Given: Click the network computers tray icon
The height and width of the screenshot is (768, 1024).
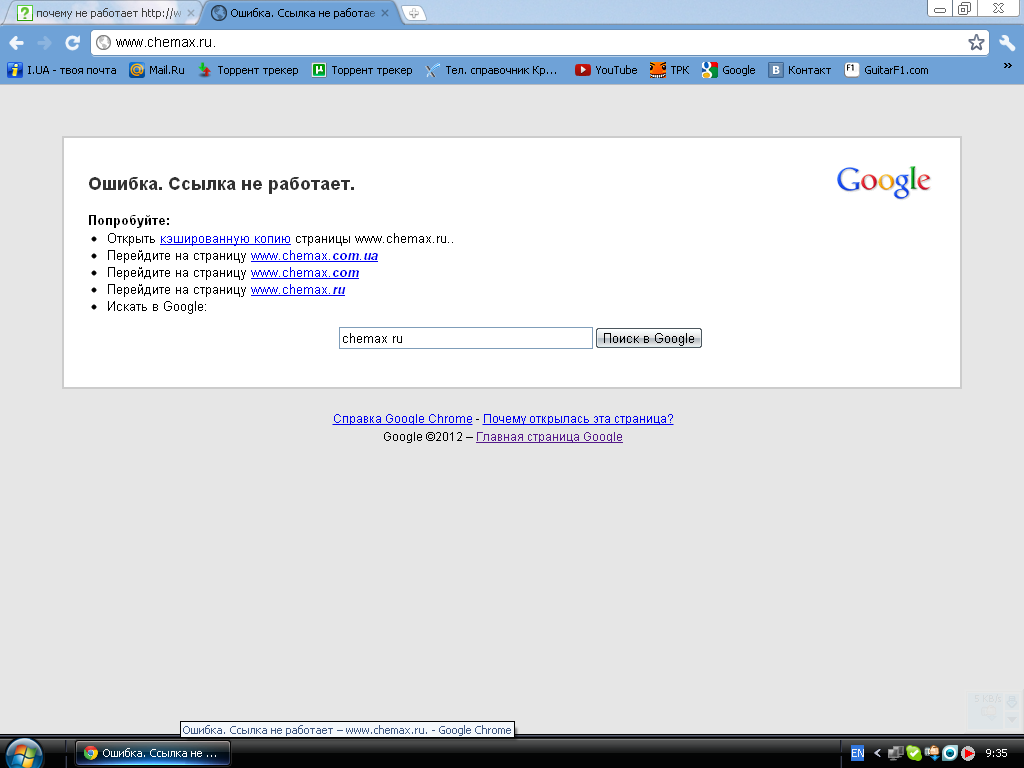Looking at the screenshot, I should [896, 753].
